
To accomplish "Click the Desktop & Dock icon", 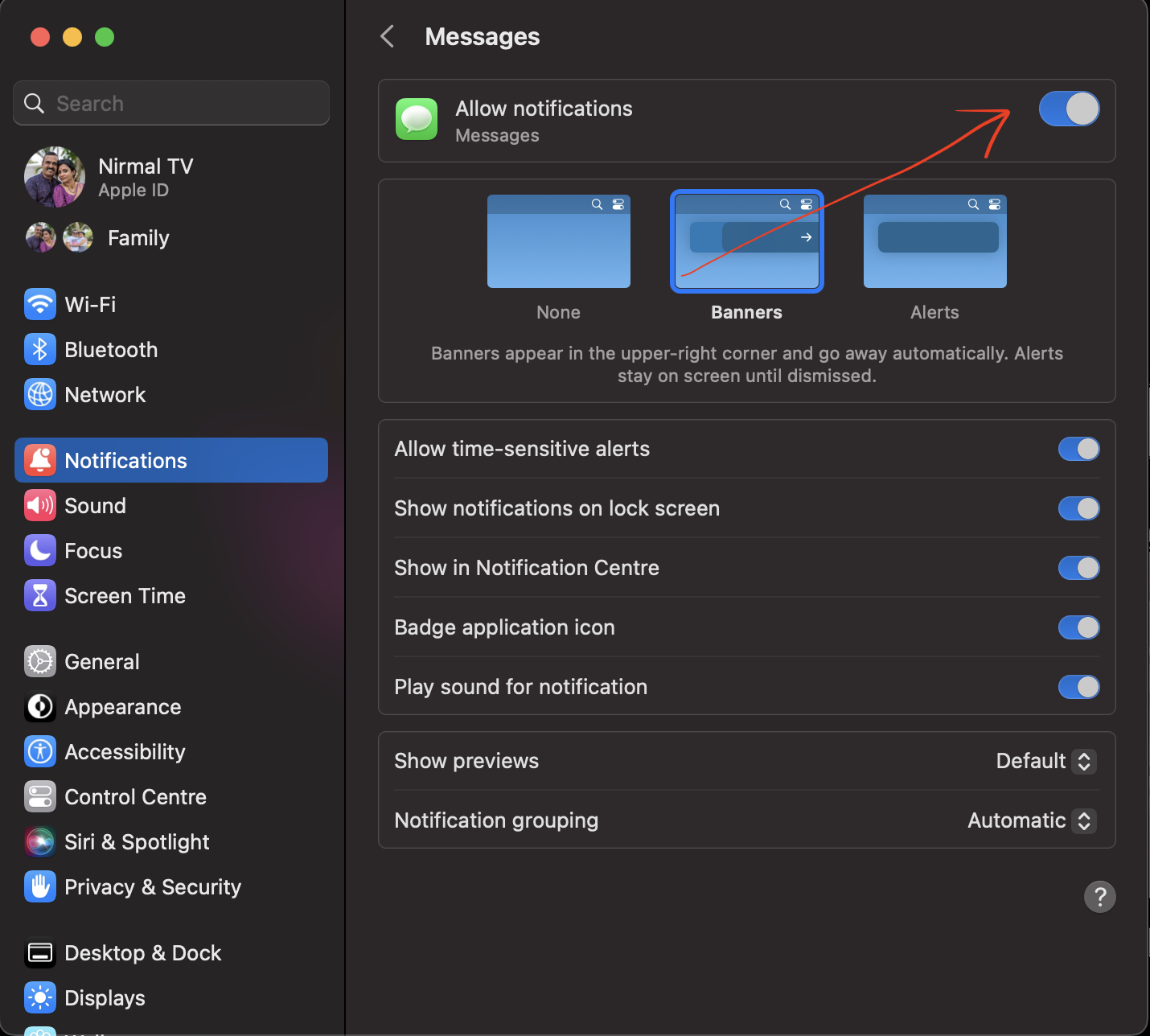I will tap(40, 952).
